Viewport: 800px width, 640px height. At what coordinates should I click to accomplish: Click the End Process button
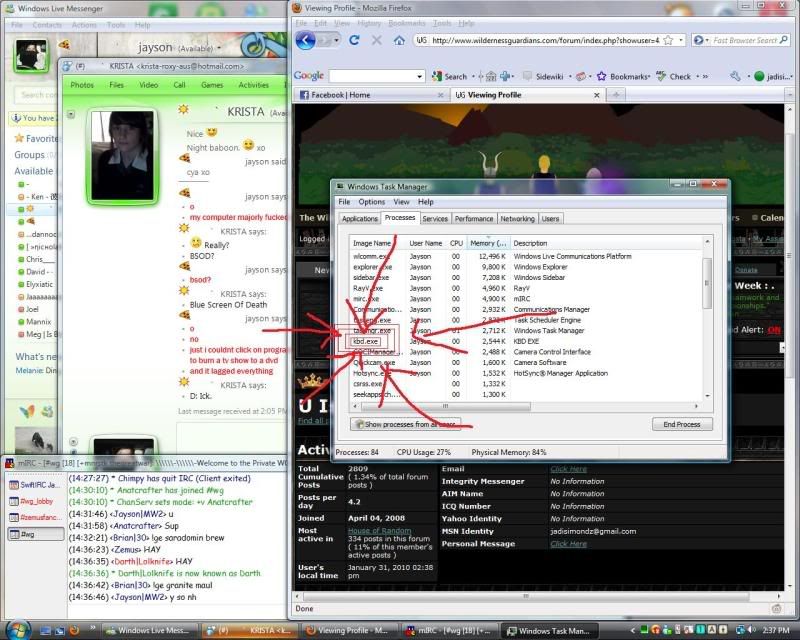(682, 424)
